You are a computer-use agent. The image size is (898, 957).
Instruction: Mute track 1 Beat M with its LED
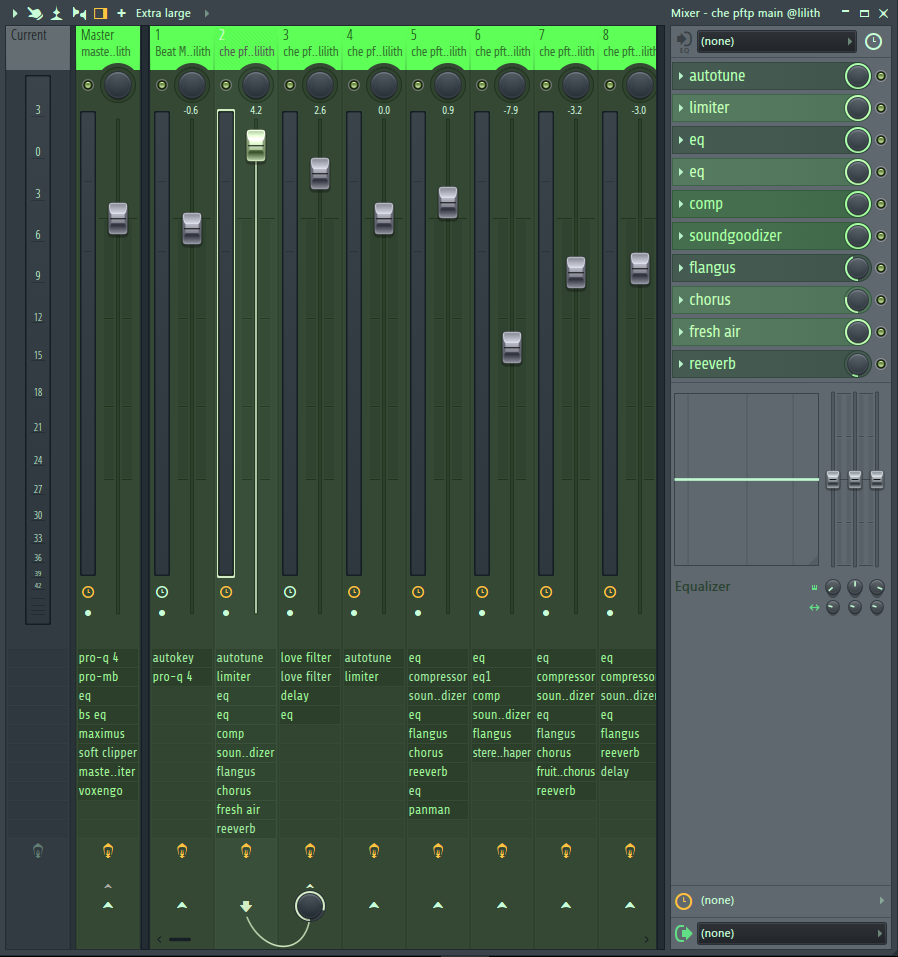coord(162,85)
